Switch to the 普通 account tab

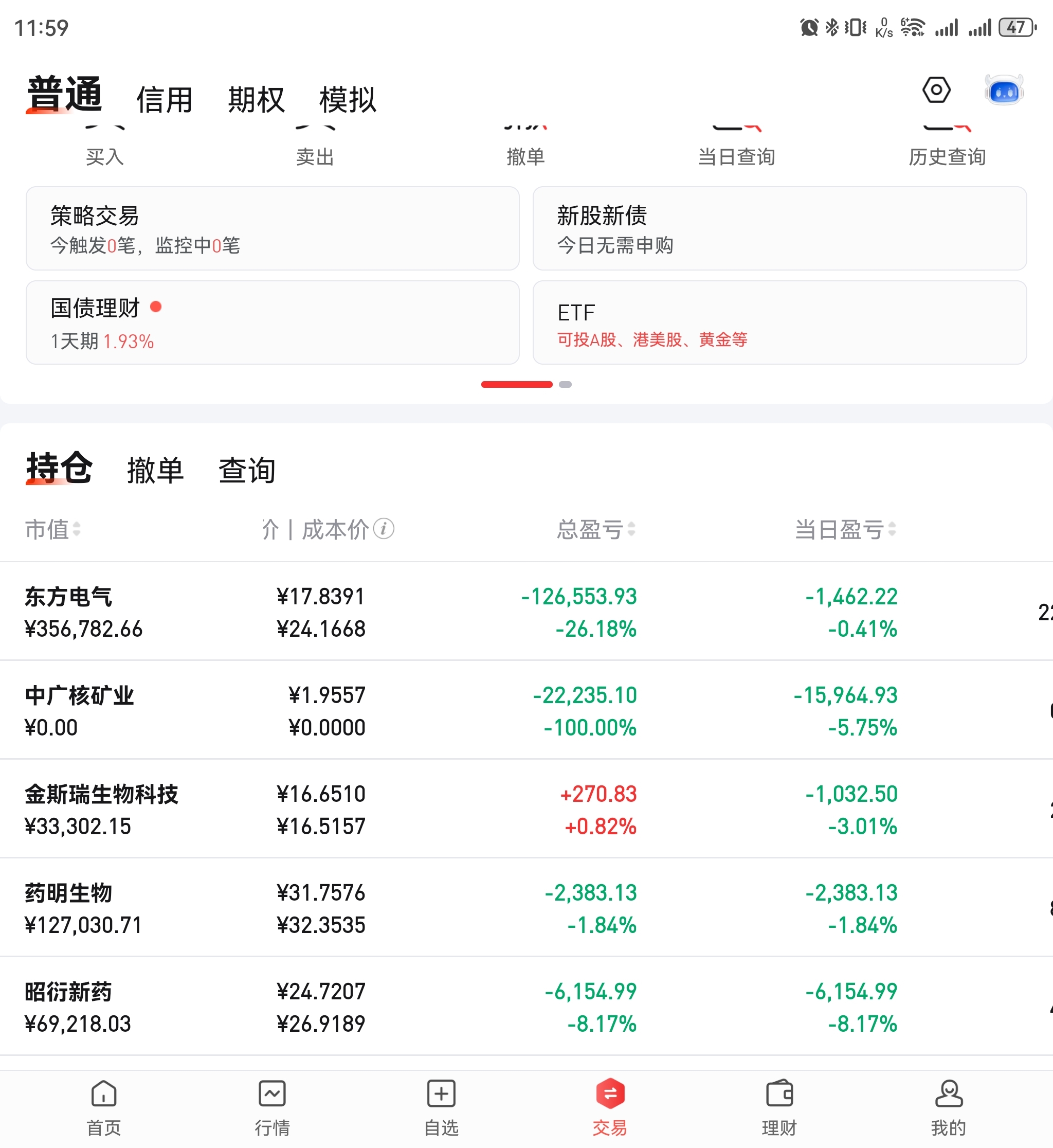coord(64,94)
